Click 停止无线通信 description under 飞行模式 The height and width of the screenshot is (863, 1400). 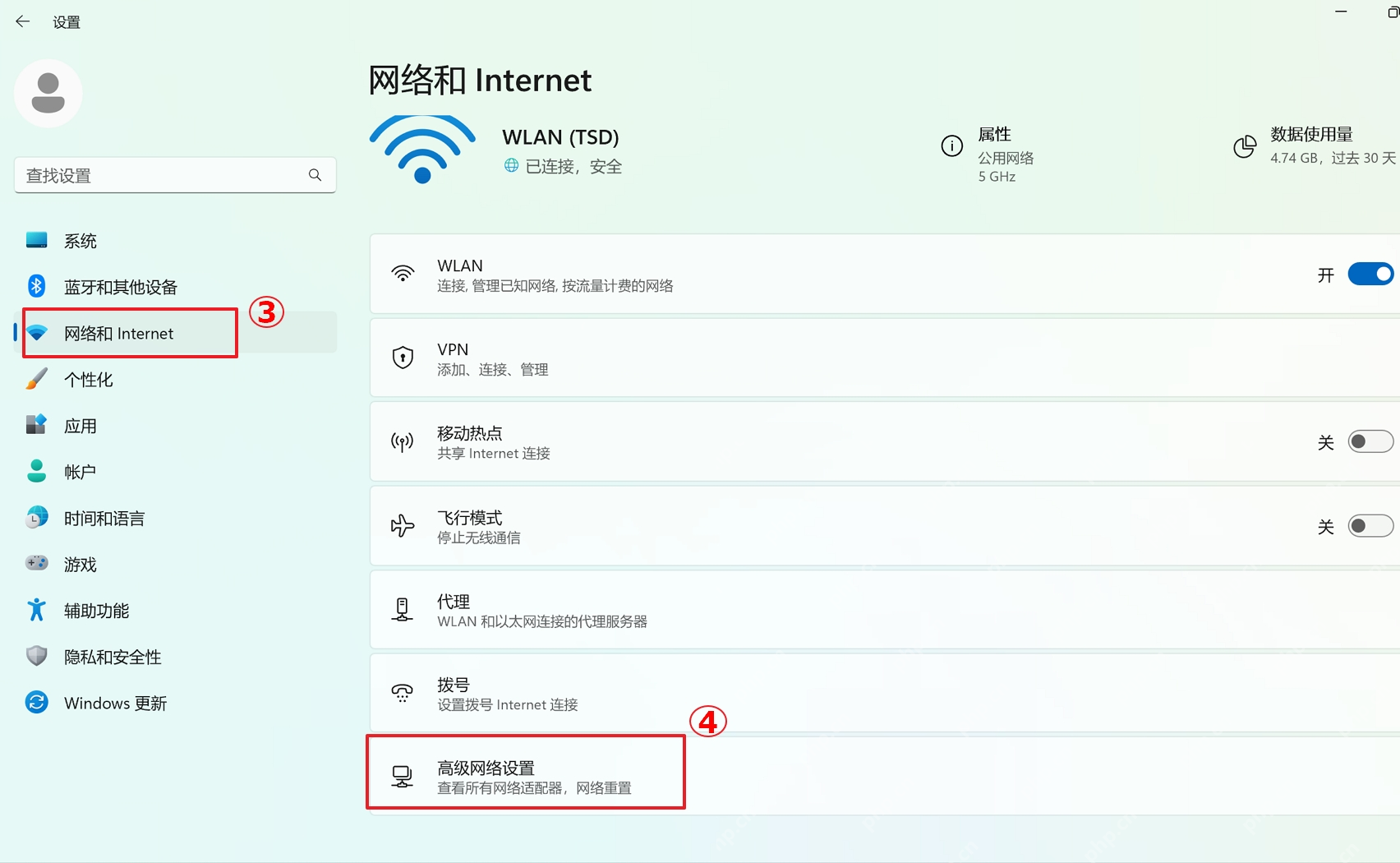(x=479, y=538)
